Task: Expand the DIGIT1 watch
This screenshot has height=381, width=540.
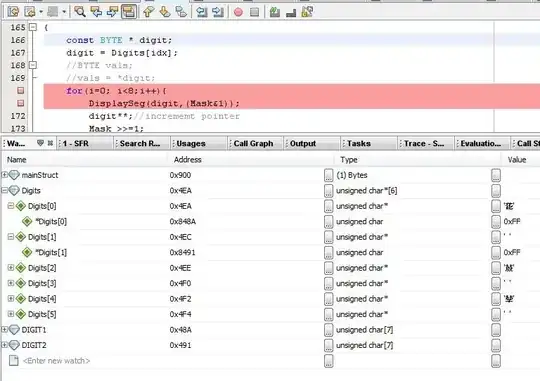Action: tap(4, 329)
